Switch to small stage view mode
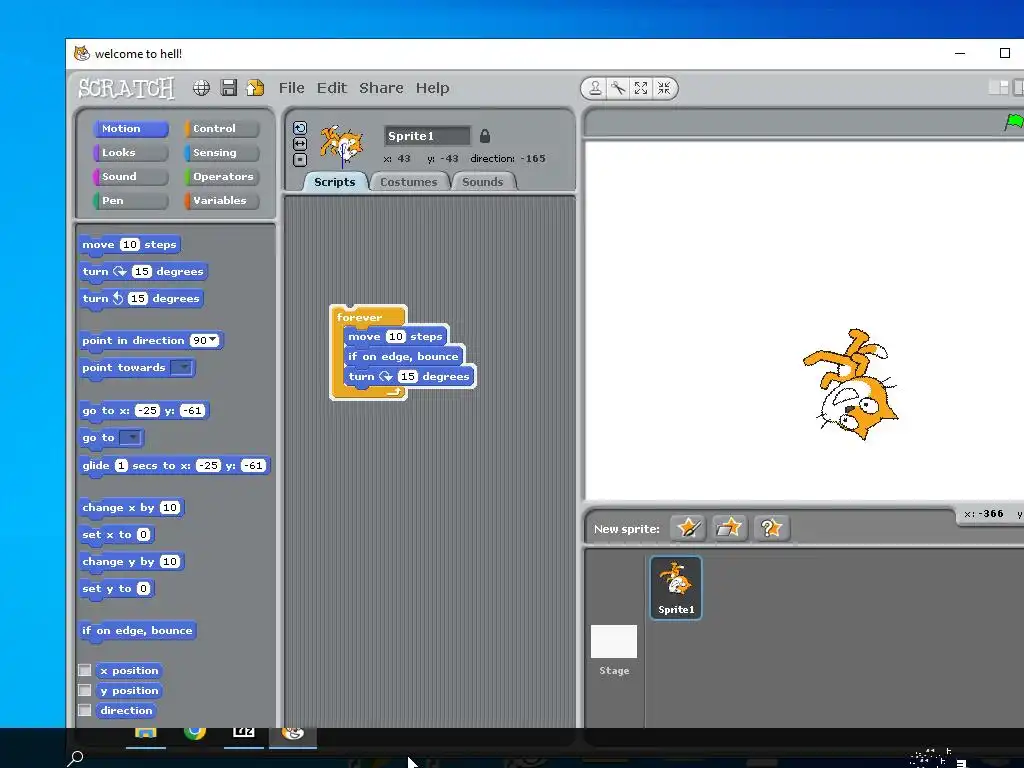 999,88
